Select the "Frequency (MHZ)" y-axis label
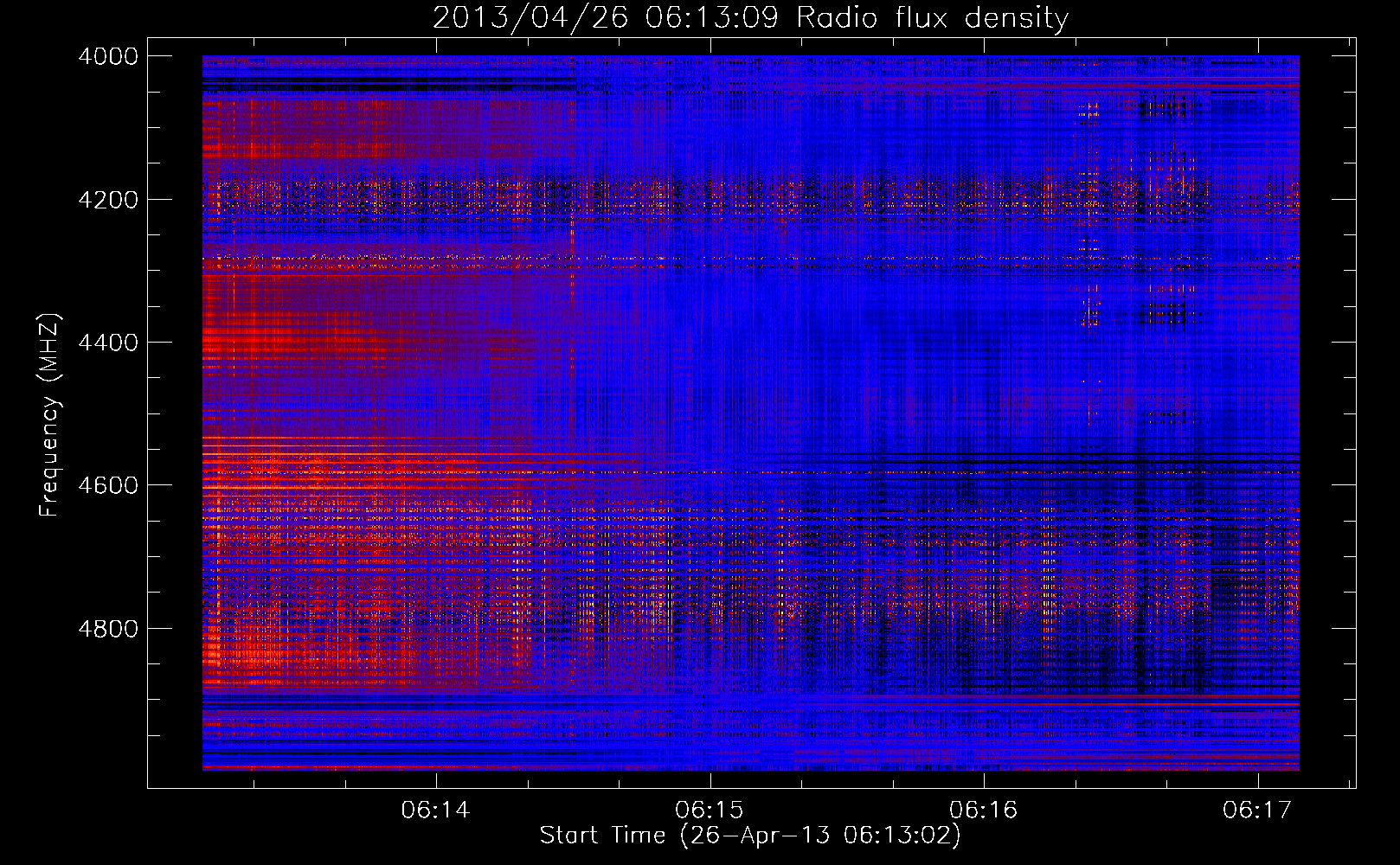This screenshot has height=865, width=1400. (49, 416)
